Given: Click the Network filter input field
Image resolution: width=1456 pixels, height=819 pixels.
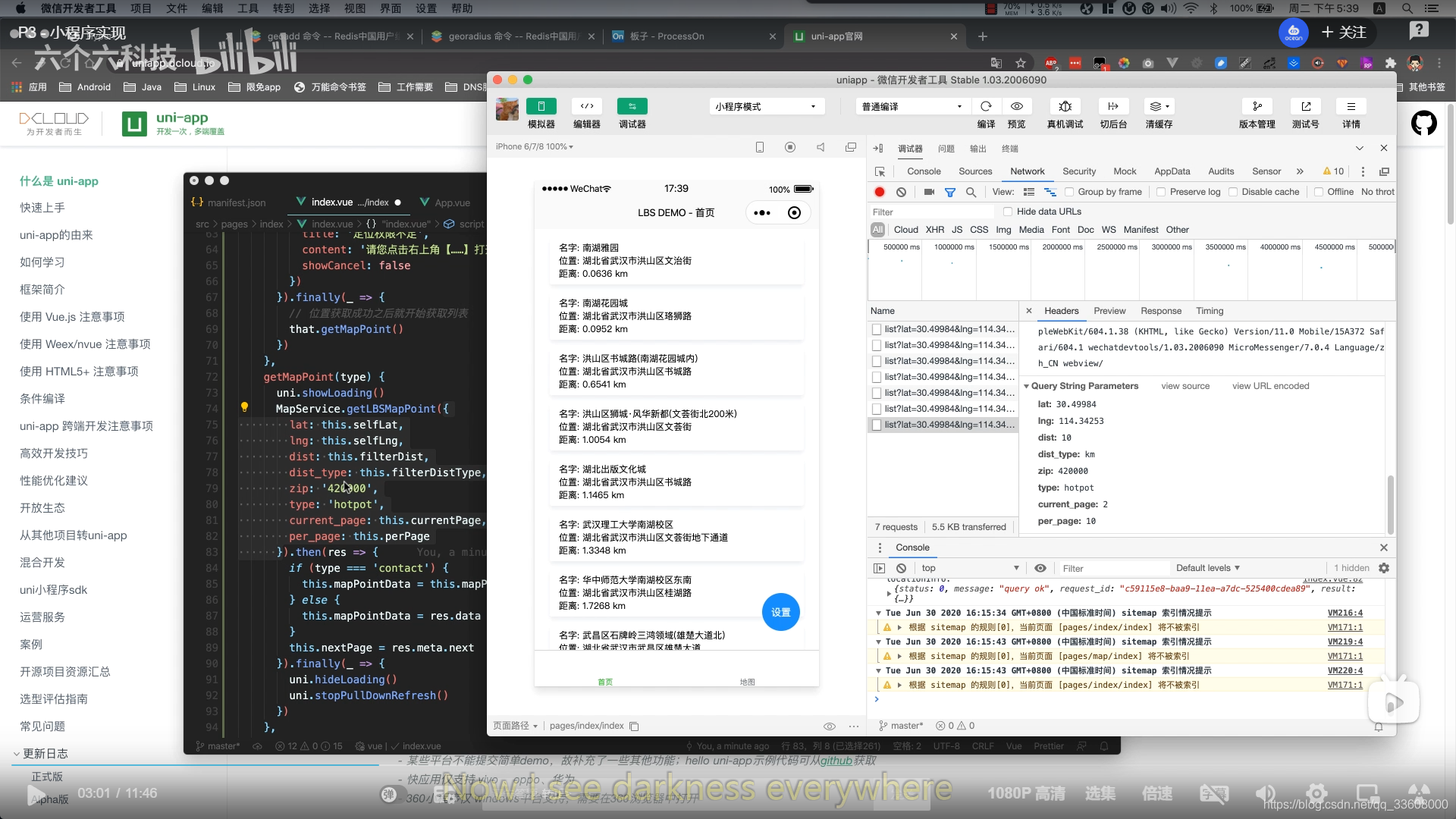Looking at the screenshot, I should tap(931, 212).
